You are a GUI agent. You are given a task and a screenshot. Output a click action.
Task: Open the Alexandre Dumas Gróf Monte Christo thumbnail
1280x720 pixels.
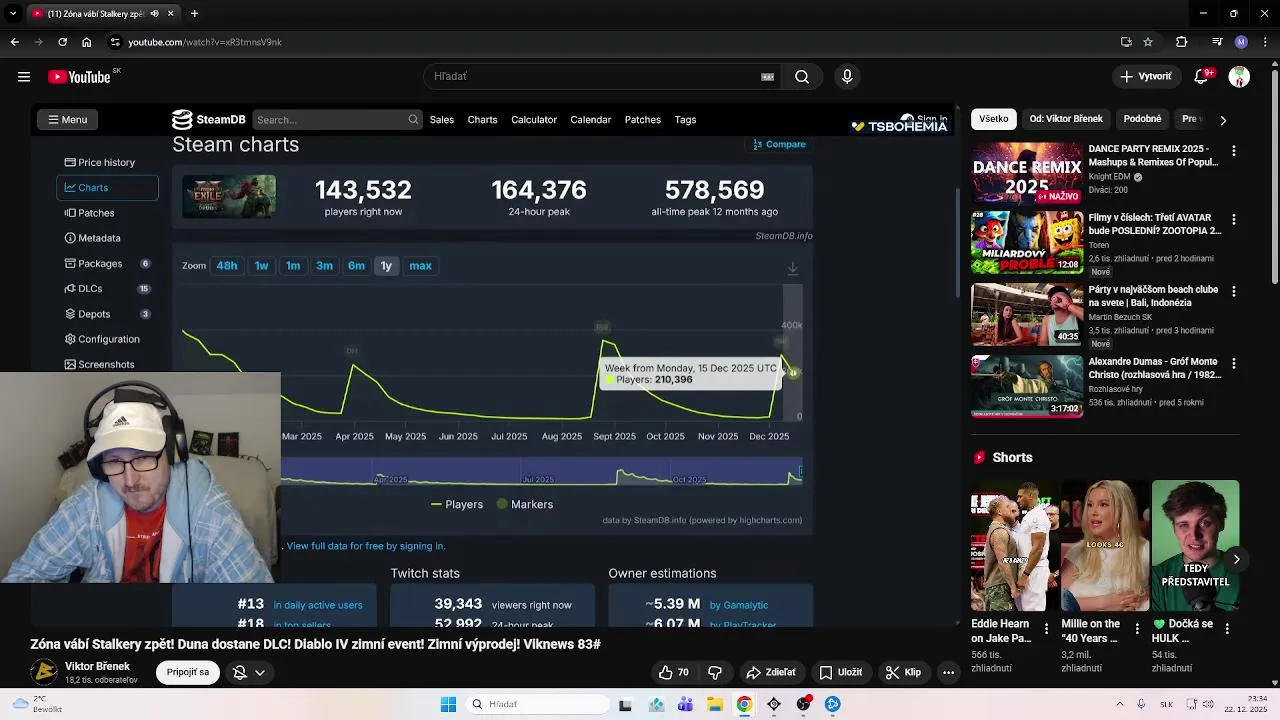click(x=1027, y=386)
